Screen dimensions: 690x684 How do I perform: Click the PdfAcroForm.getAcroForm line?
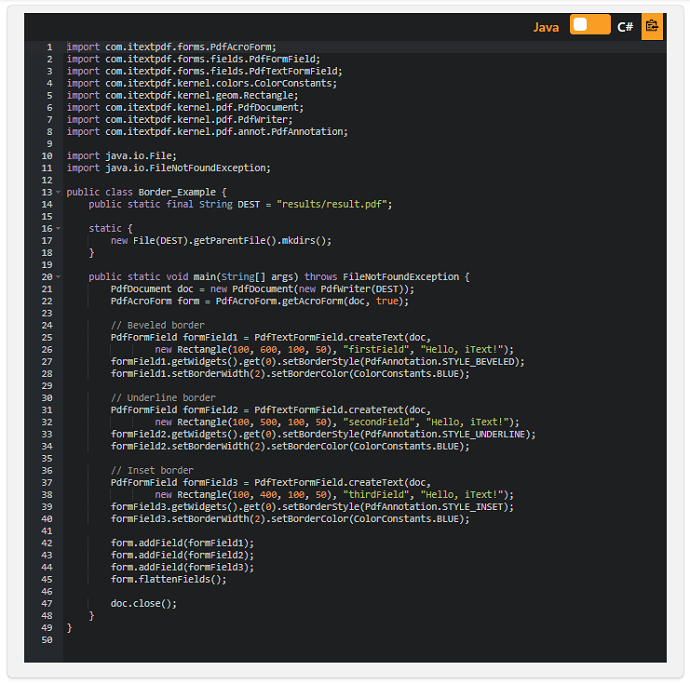260,301
